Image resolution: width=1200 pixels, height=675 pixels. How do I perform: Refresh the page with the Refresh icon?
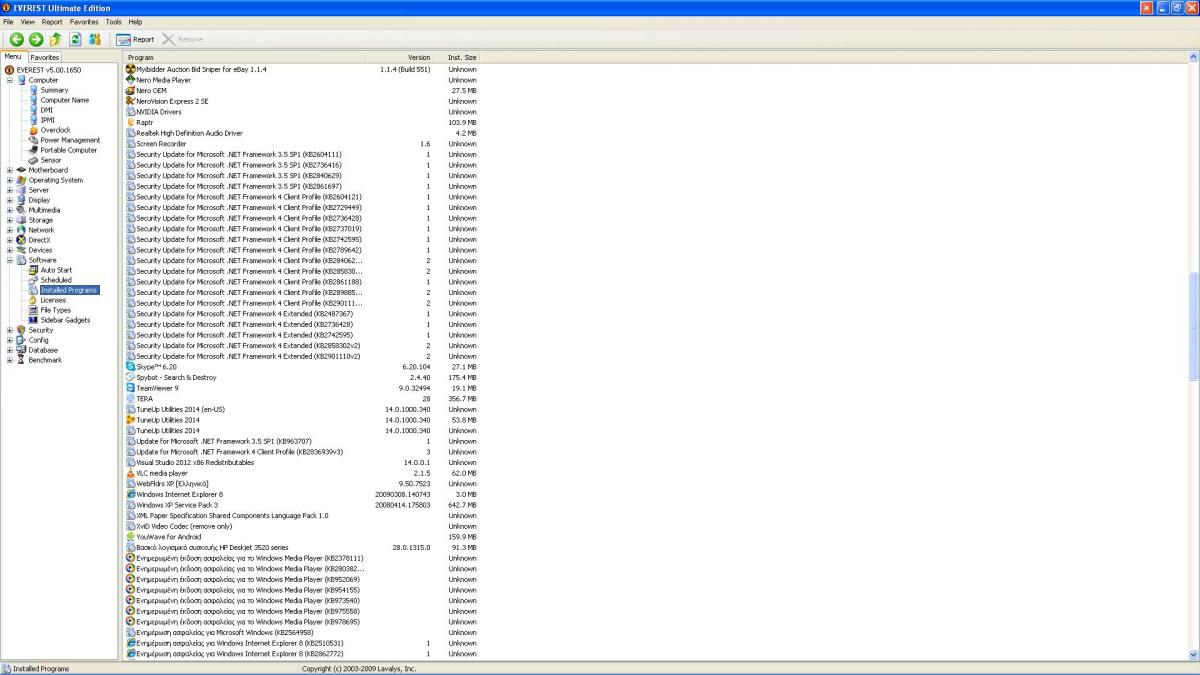pos(75,39)
